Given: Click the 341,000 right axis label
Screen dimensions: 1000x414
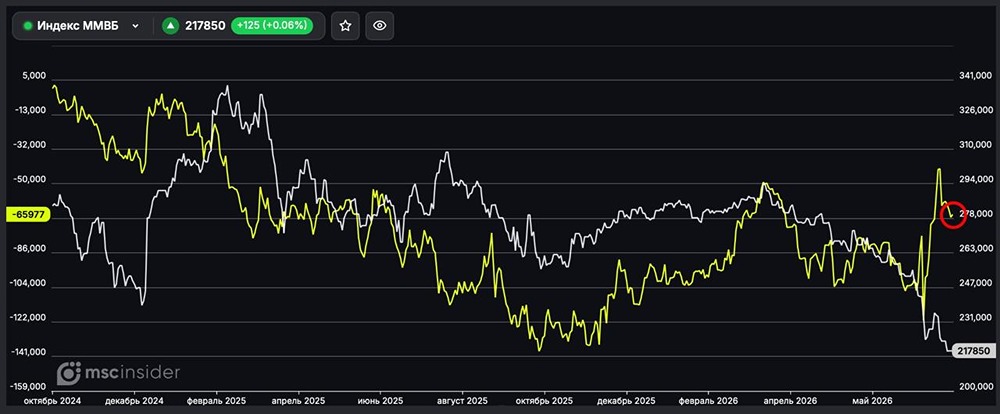Looking at the screenshot, I should tap(974, 77).
